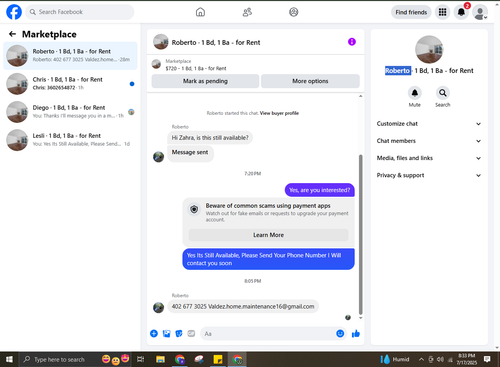Image resolution: width=500 pixels, height=367 pixels.
Task: Open the Facebook home logo
Action: 14,12
